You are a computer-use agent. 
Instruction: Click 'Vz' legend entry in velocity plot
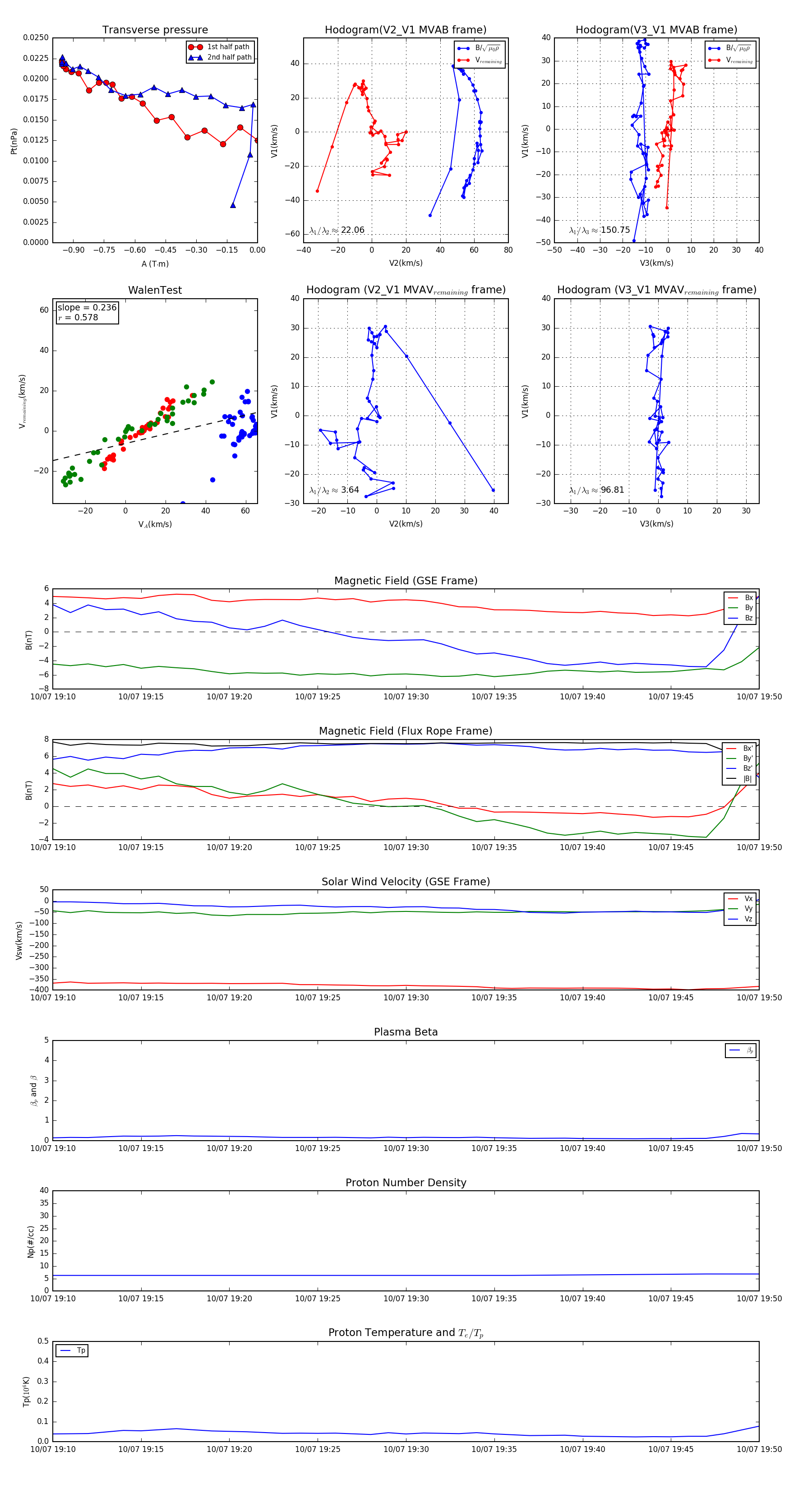(740, 919)
